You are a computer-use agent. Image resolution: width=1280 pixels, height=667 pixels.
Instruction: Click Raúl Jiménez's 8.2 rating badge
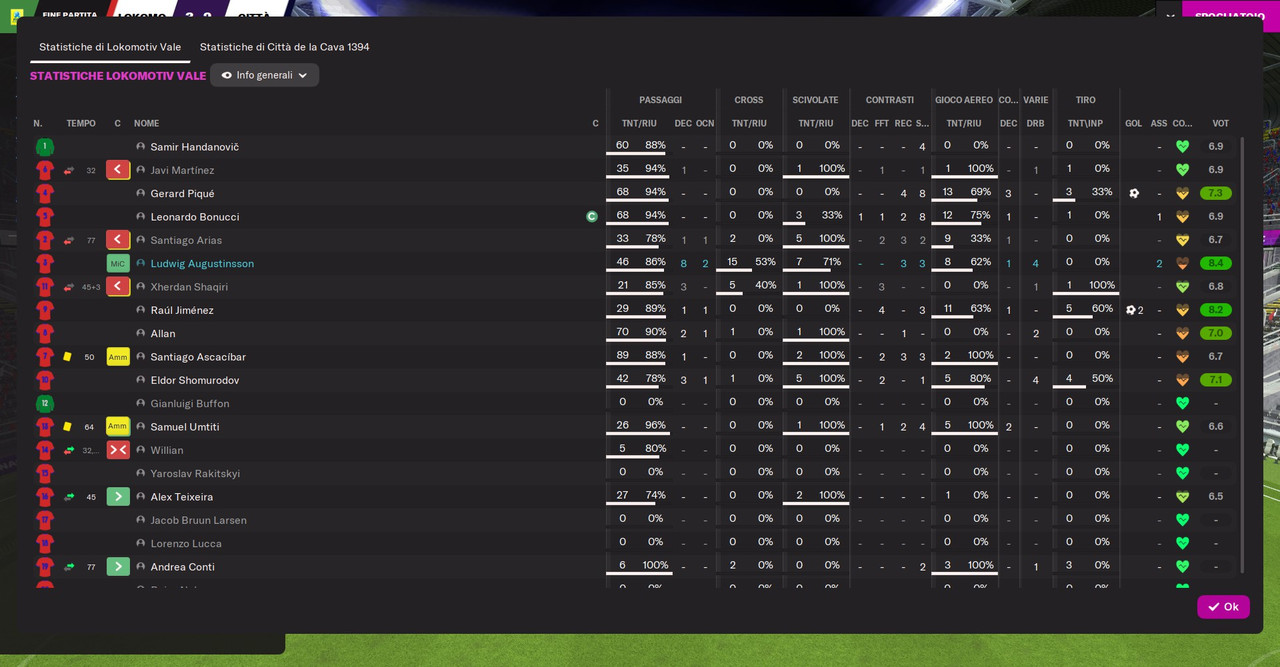pyautogui.click(x=1216, y=310)
